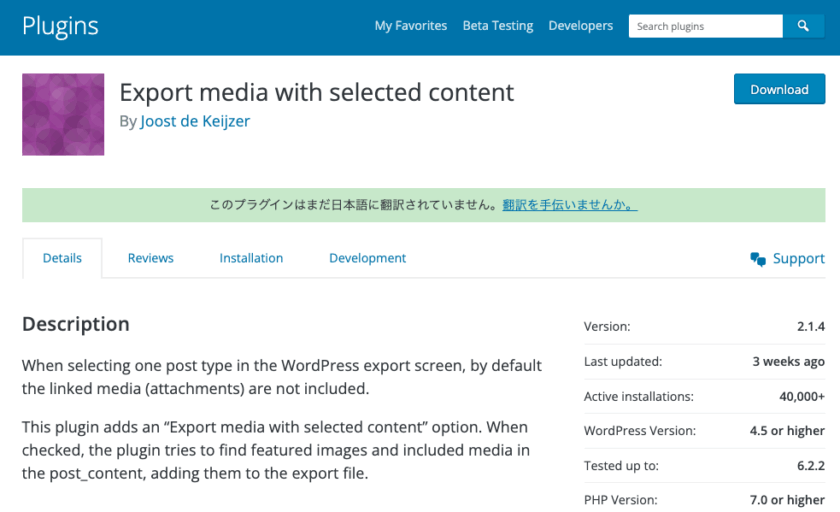The height and width of the screenshot is (512, 840).
Task: Click the 'Tested up to:' label
Action: tap(621, 466)
